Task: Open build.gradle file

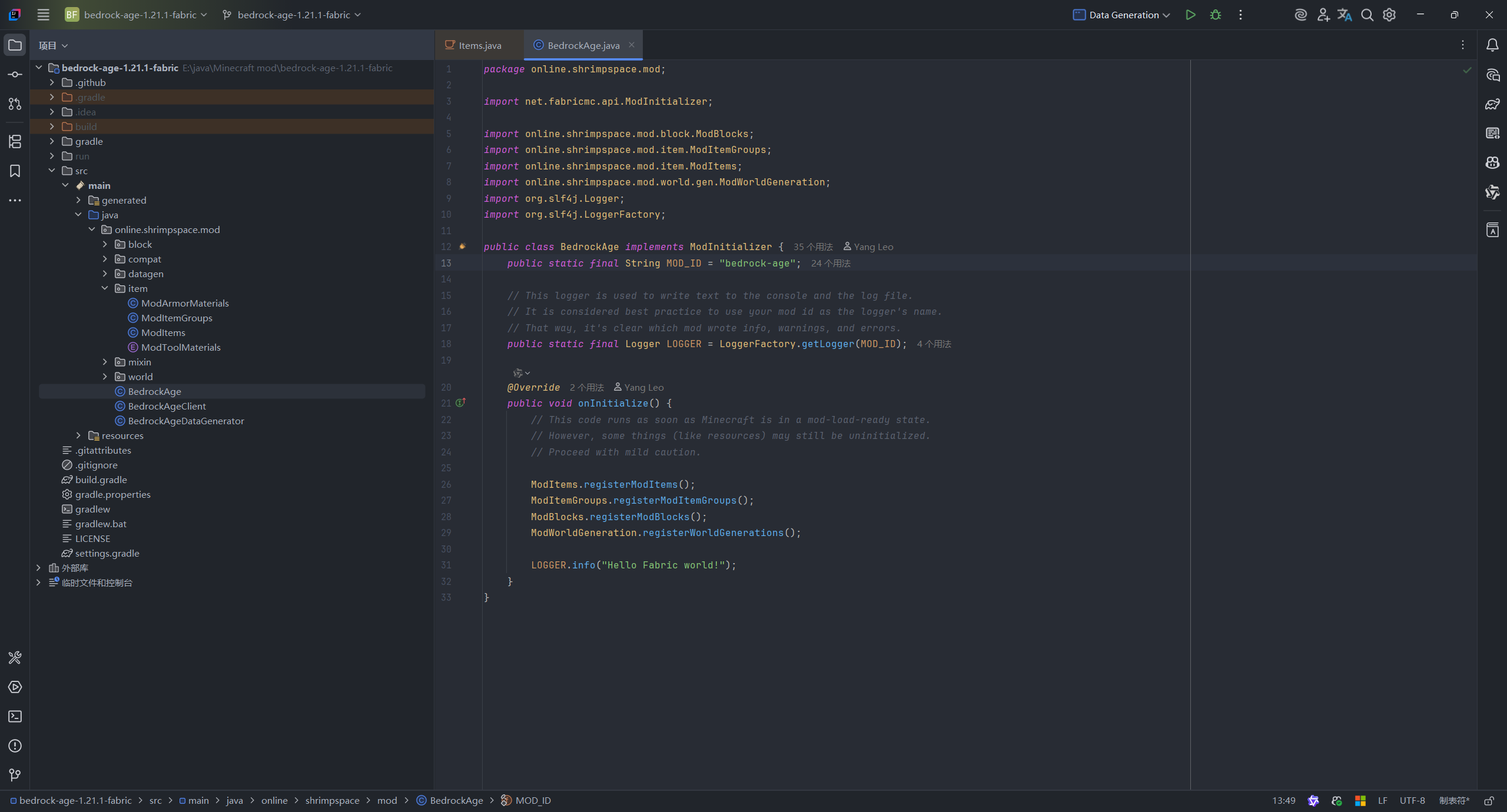Action: pos(101,480)
